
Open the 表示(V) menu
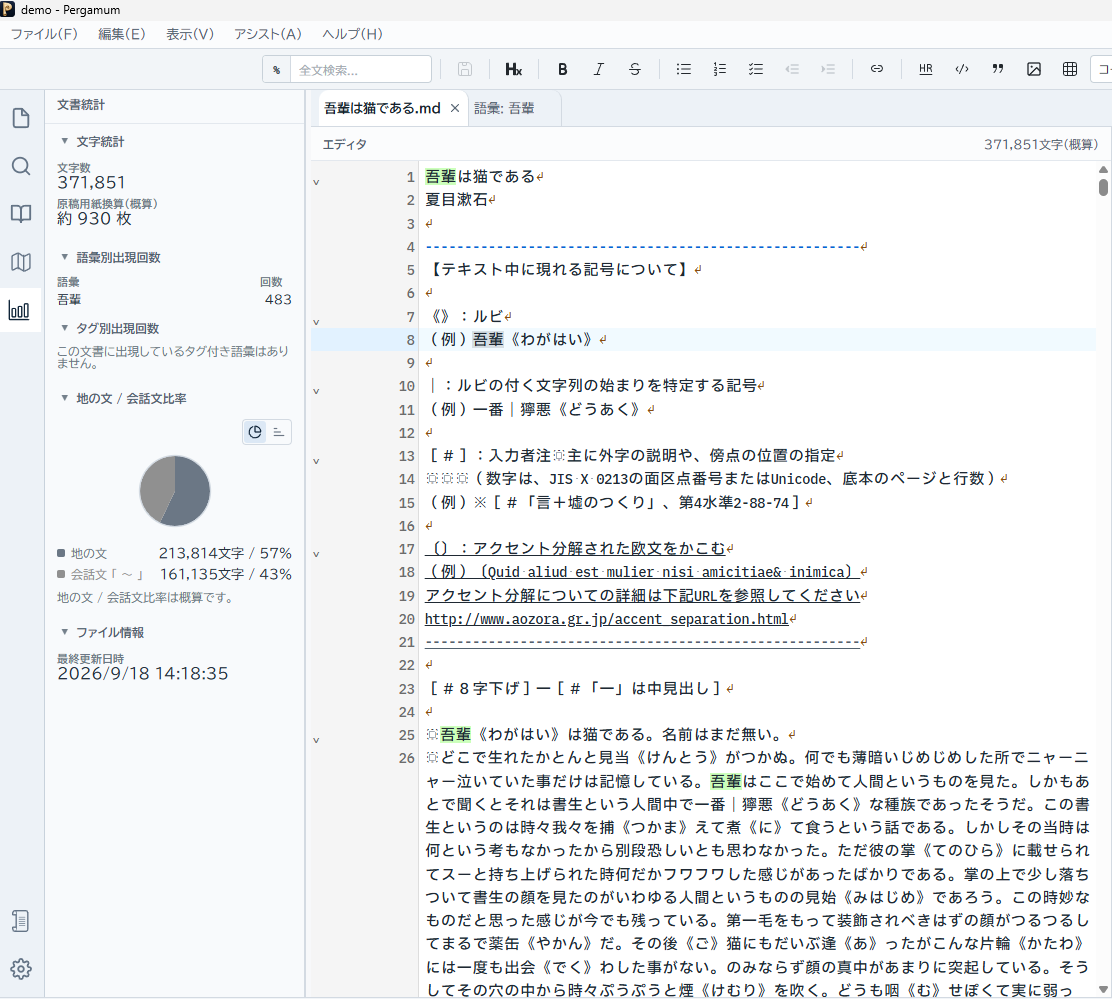coord(189,34)
